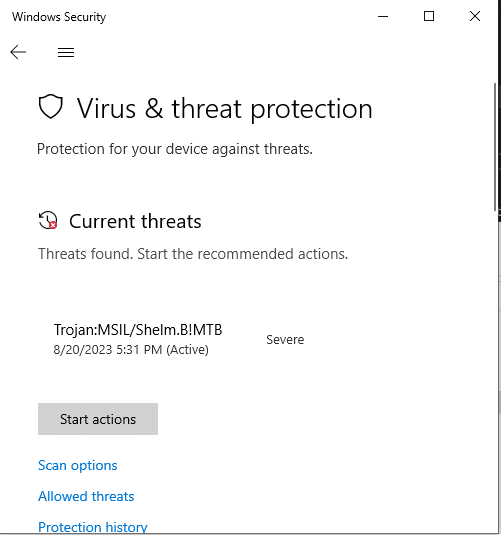Open the Scan options link
501x535 pixels.
point(77,465)
